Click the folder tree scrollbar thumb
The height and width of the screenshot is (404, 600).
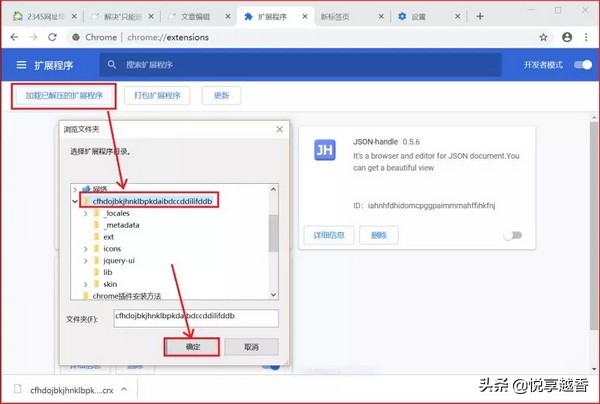tap(273, 233)
